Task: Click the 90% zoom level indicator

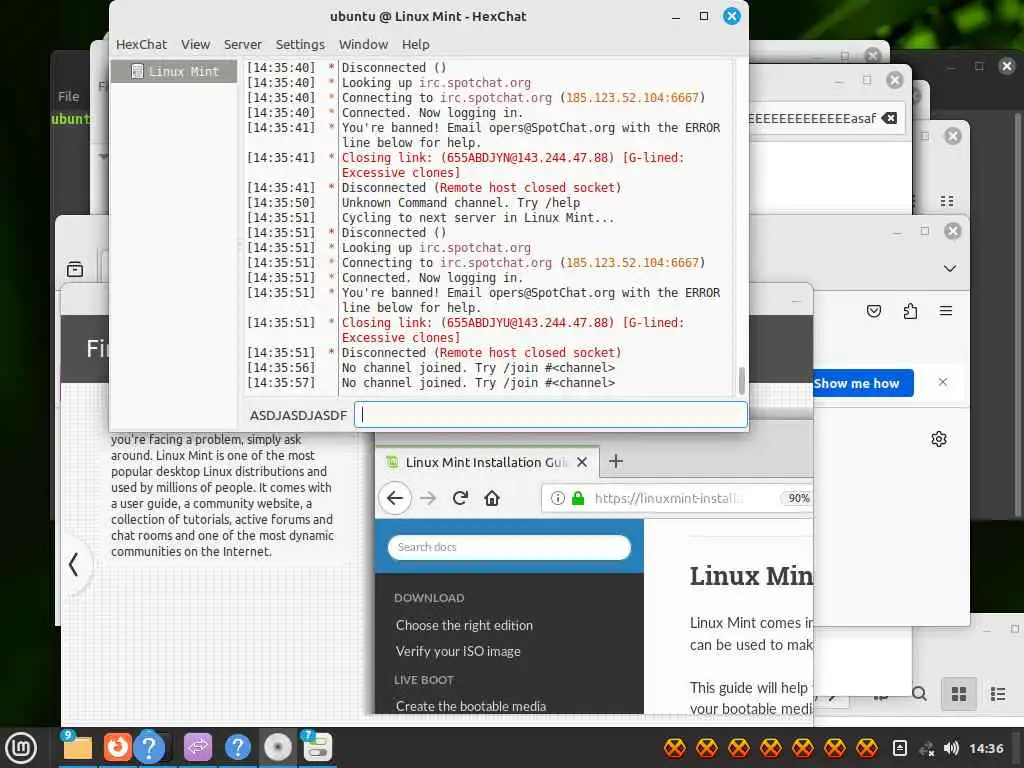Action: coord(797,498)
